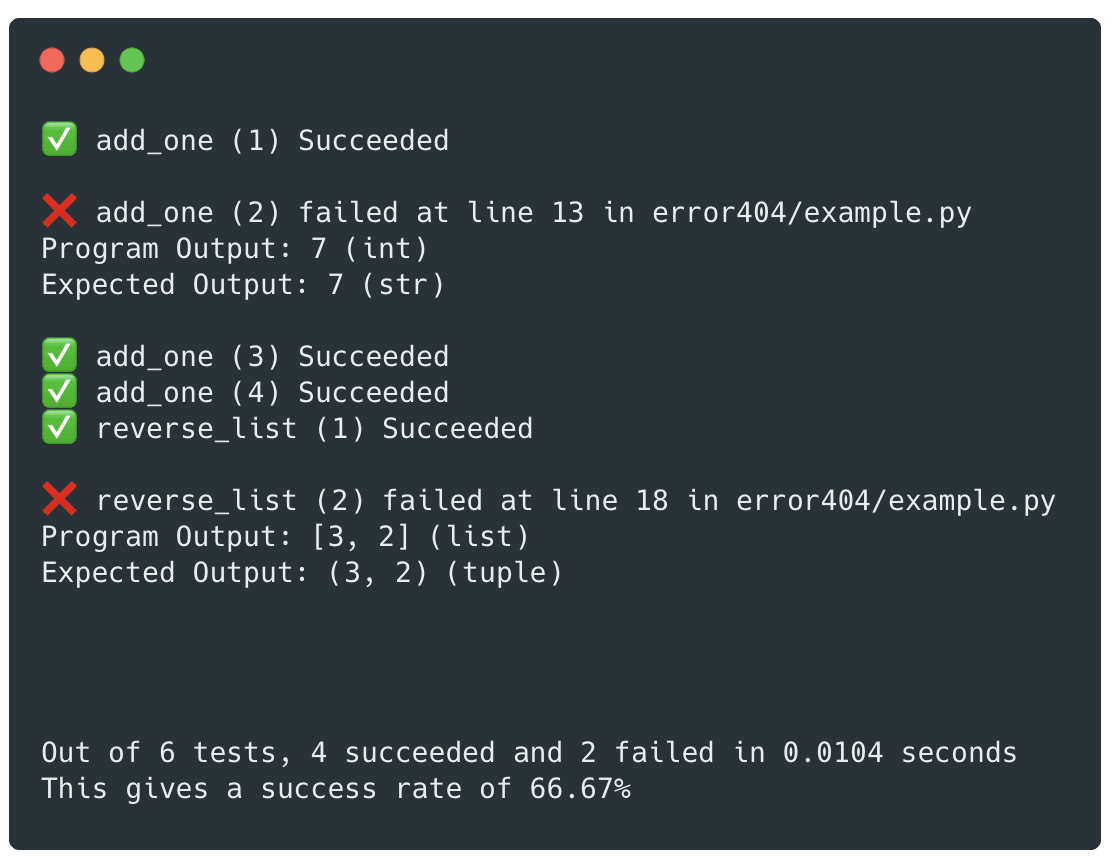Click the yellow minimize window dot
Screen dimensions: 1118x866
(92, 60)
